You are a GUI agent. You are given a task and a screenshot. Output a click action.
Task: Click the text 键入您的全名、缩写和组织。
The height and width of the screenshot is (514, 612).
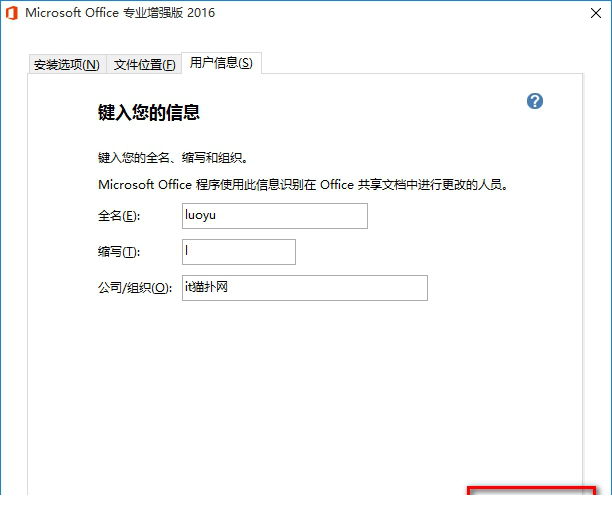click(x=173, y=158)
